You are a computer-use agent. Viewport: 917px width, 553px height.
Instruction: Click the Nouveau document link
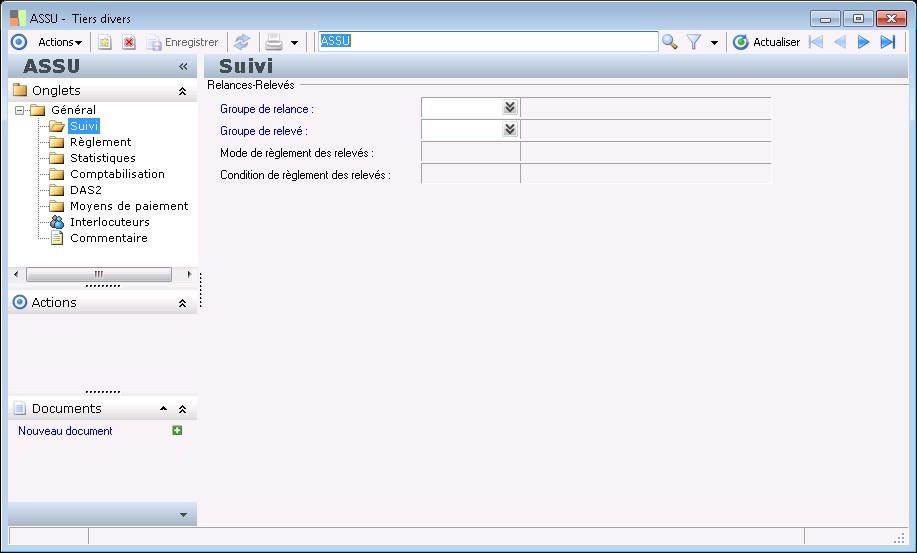[65, 431]
